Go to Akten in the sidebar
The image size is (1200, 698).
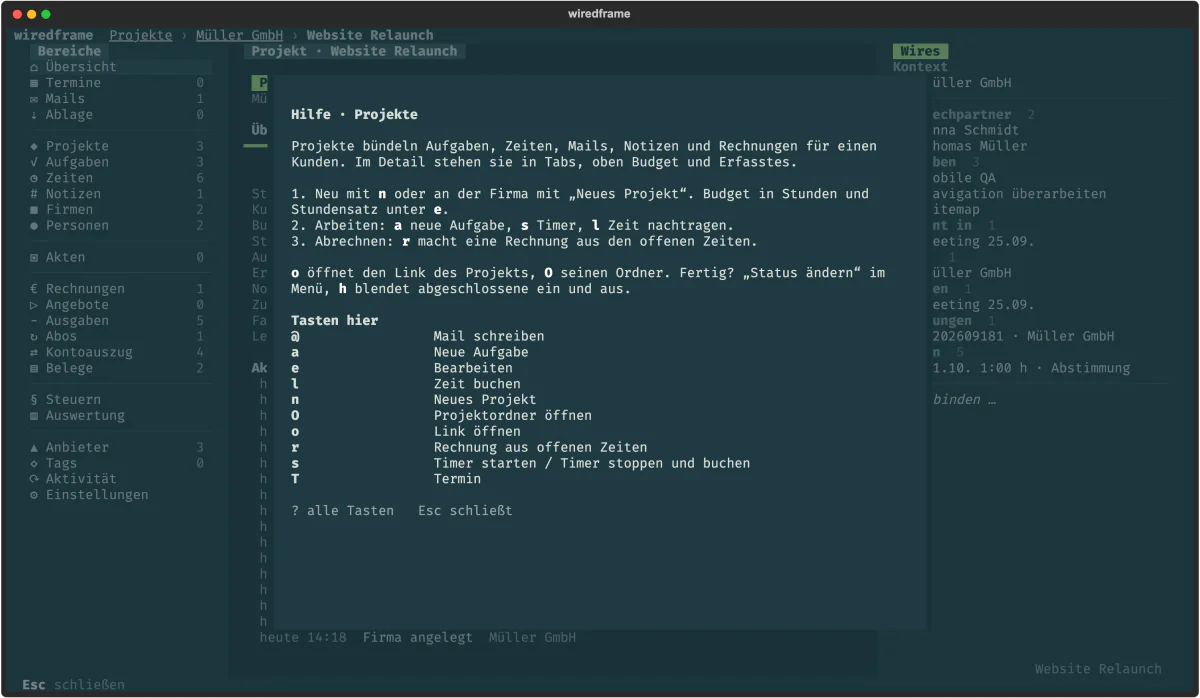(x=117, y=257)
